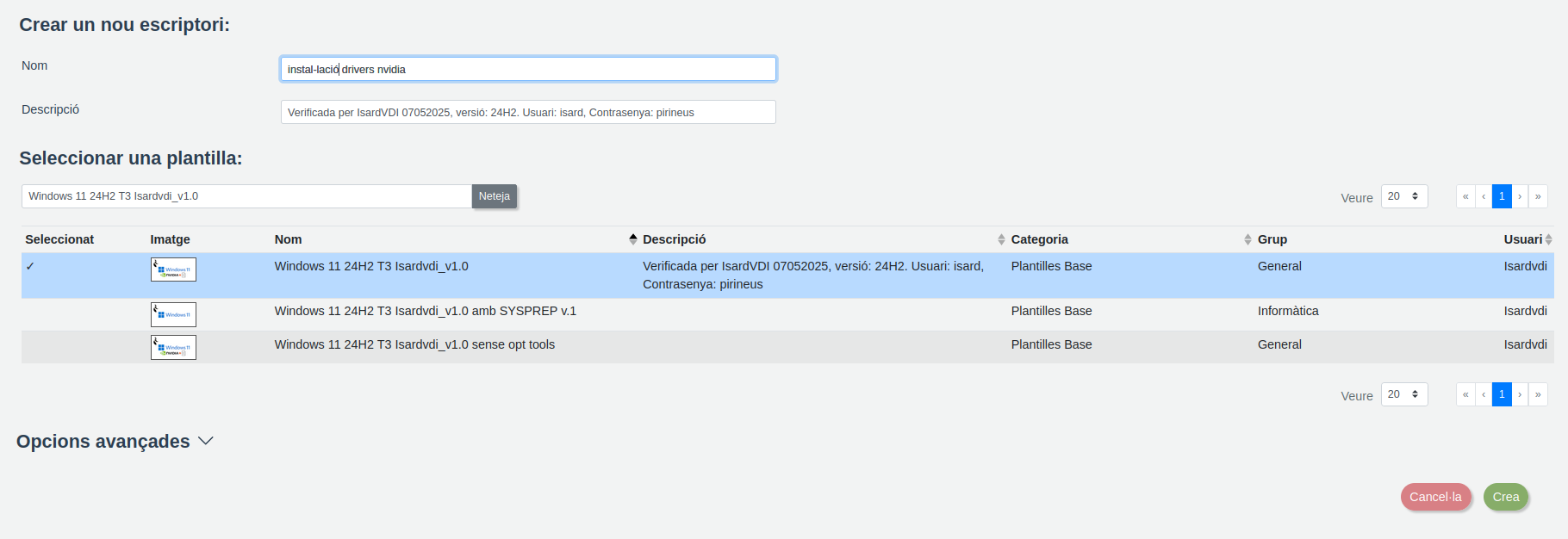Click the Crea button
The height and width of the screenshot is (539, 1568).
coord(1505,497)
